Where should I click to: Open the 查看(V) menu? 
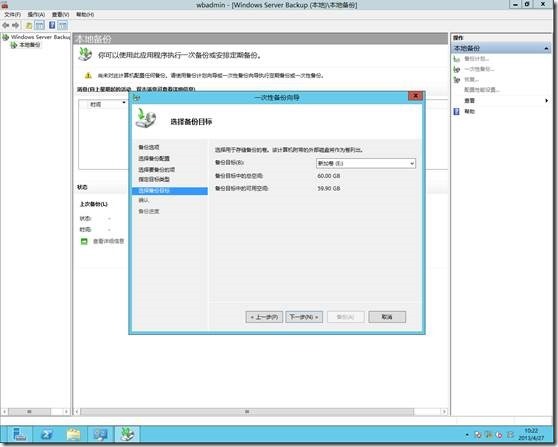tap(60, 15)
